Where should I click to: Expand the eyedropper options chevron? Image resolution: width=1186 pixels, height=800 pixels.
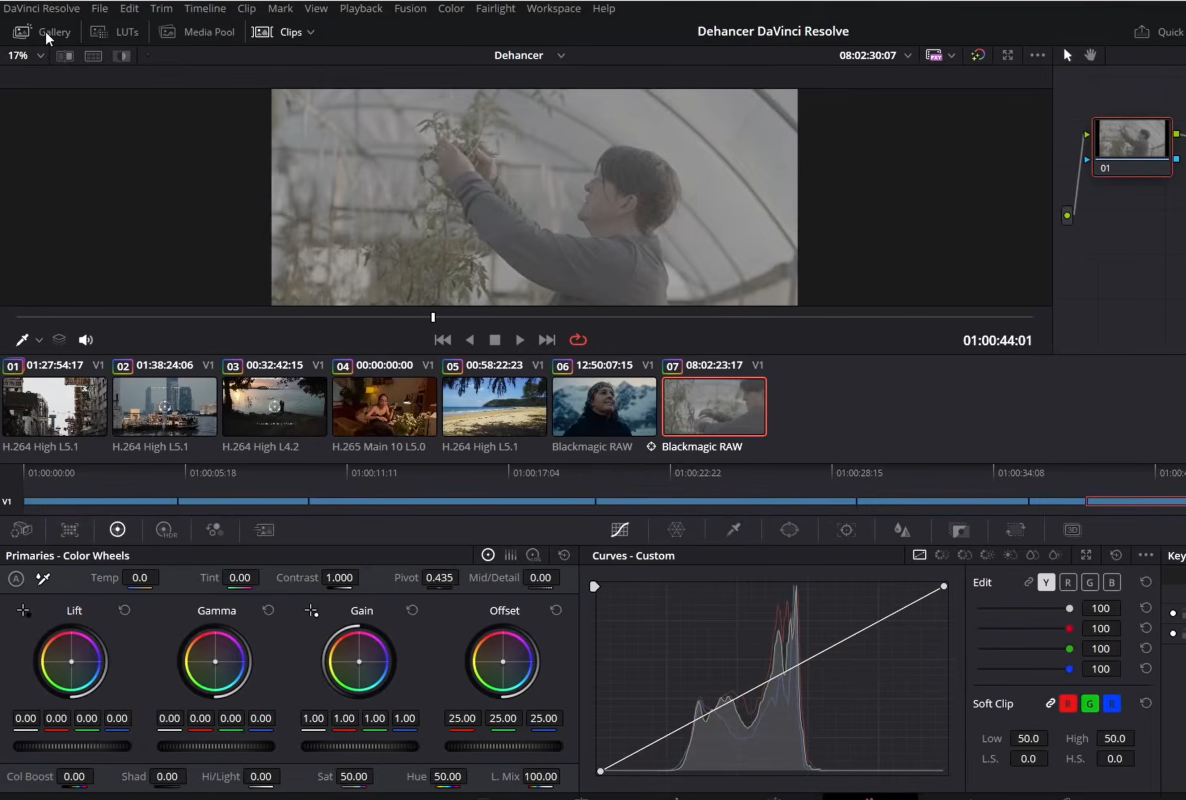coord(39,340)
